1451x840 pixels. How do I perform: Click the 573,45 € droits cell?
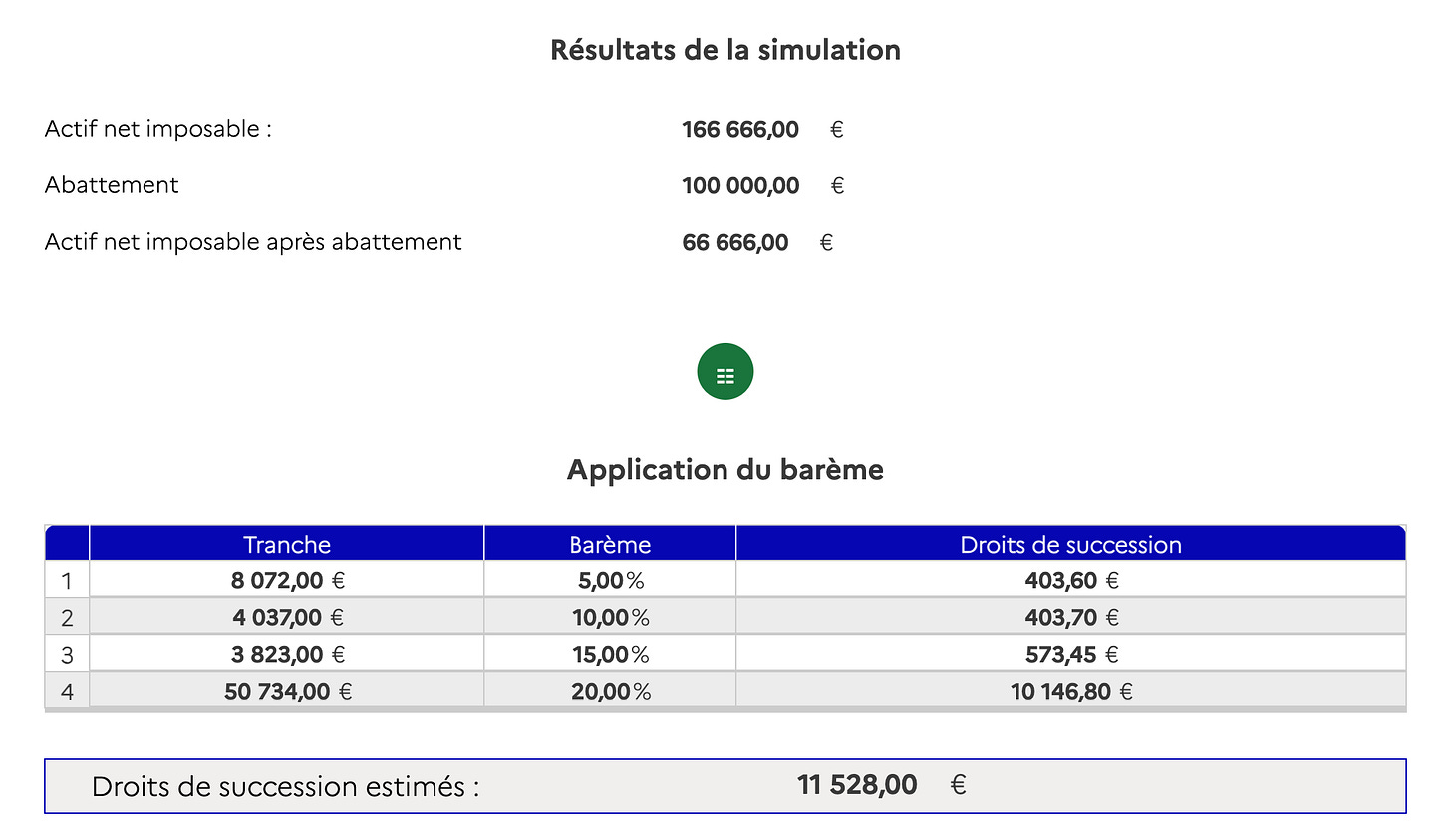pyautogui.click(x=1071, y=654)
